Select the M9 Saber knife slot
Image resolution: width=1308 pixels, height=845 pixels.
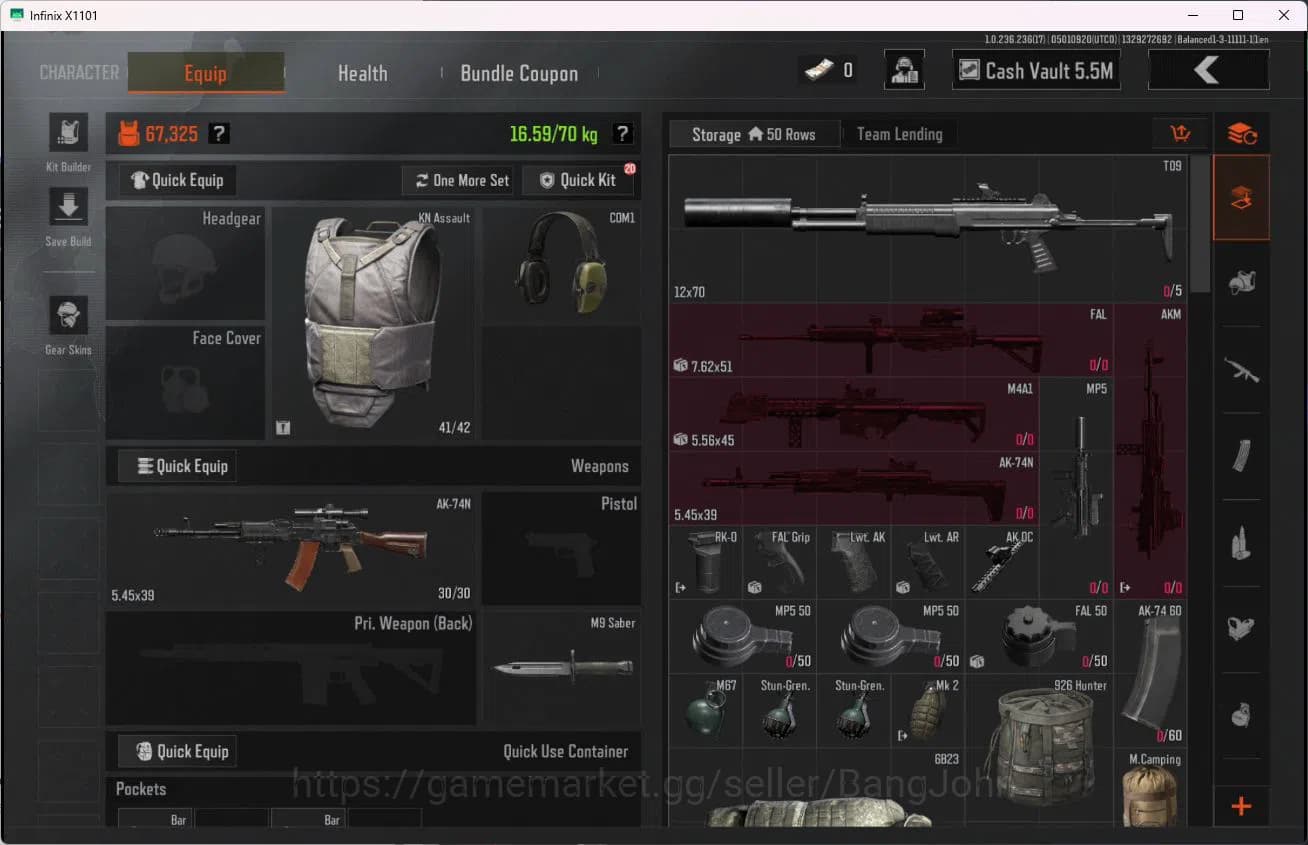(x=562, y=668)
